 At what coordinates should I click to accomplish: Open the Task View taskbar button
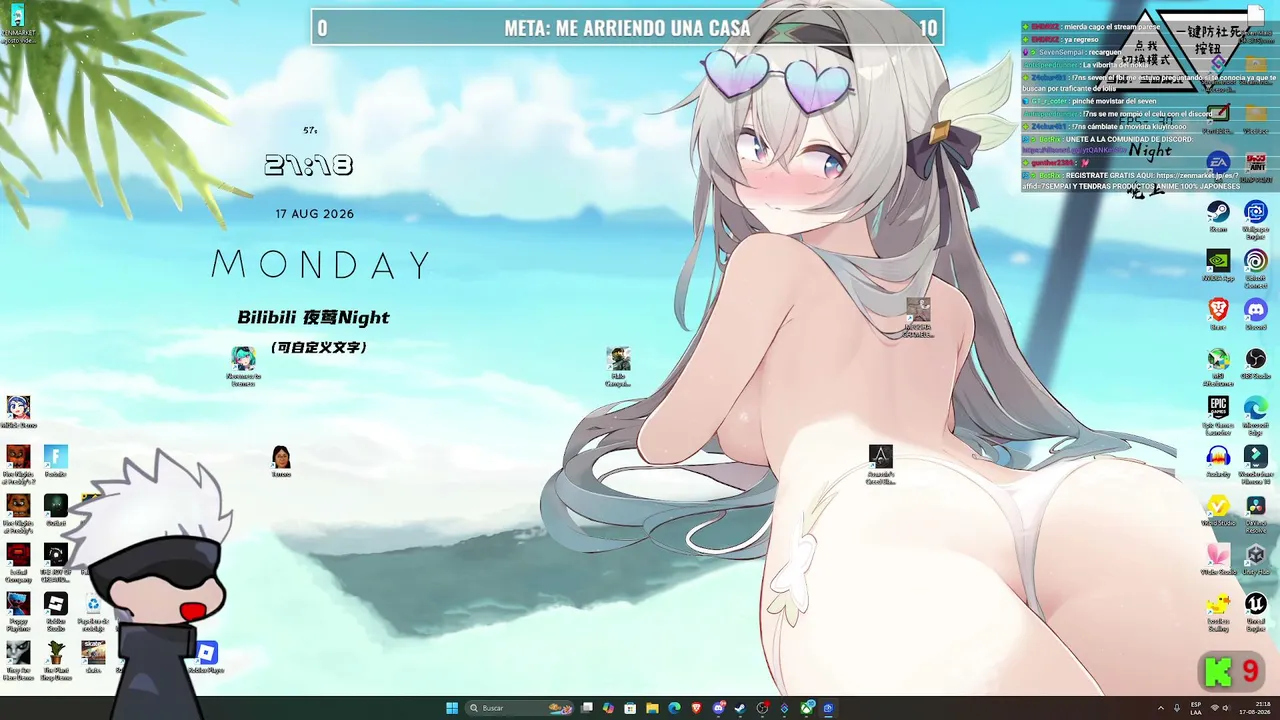[587, 708]
